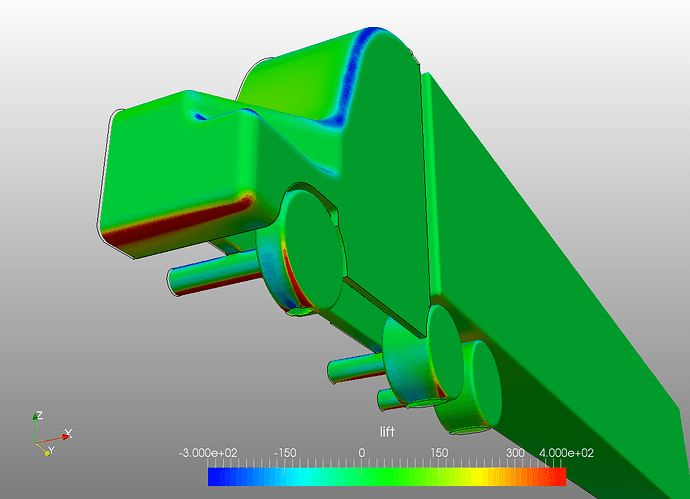
Task: Click the lift color legend bar
Action: coord(387,477)
